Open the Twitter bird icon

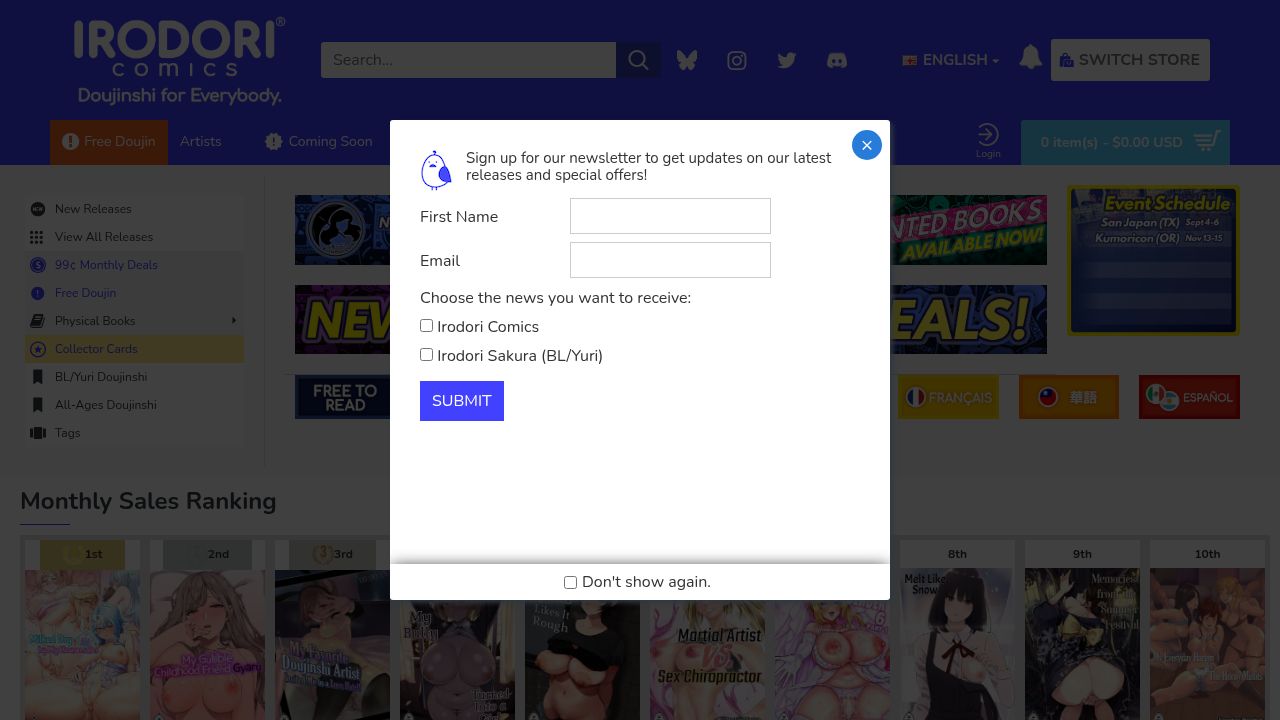[x=787, y=61]
